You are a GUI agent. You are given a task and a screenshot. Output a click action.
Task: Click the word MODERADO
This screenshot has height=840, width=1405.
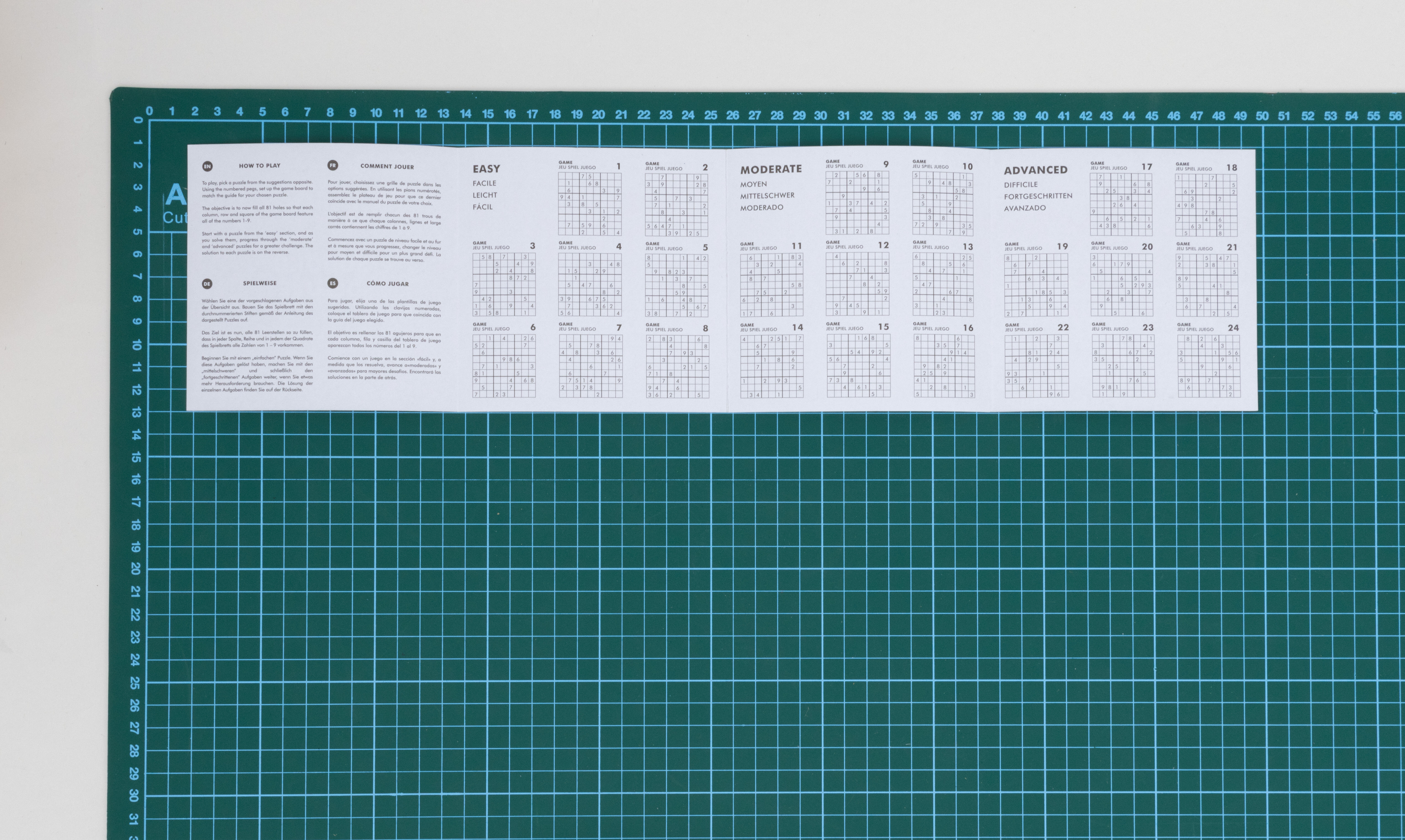coord(762,208)
